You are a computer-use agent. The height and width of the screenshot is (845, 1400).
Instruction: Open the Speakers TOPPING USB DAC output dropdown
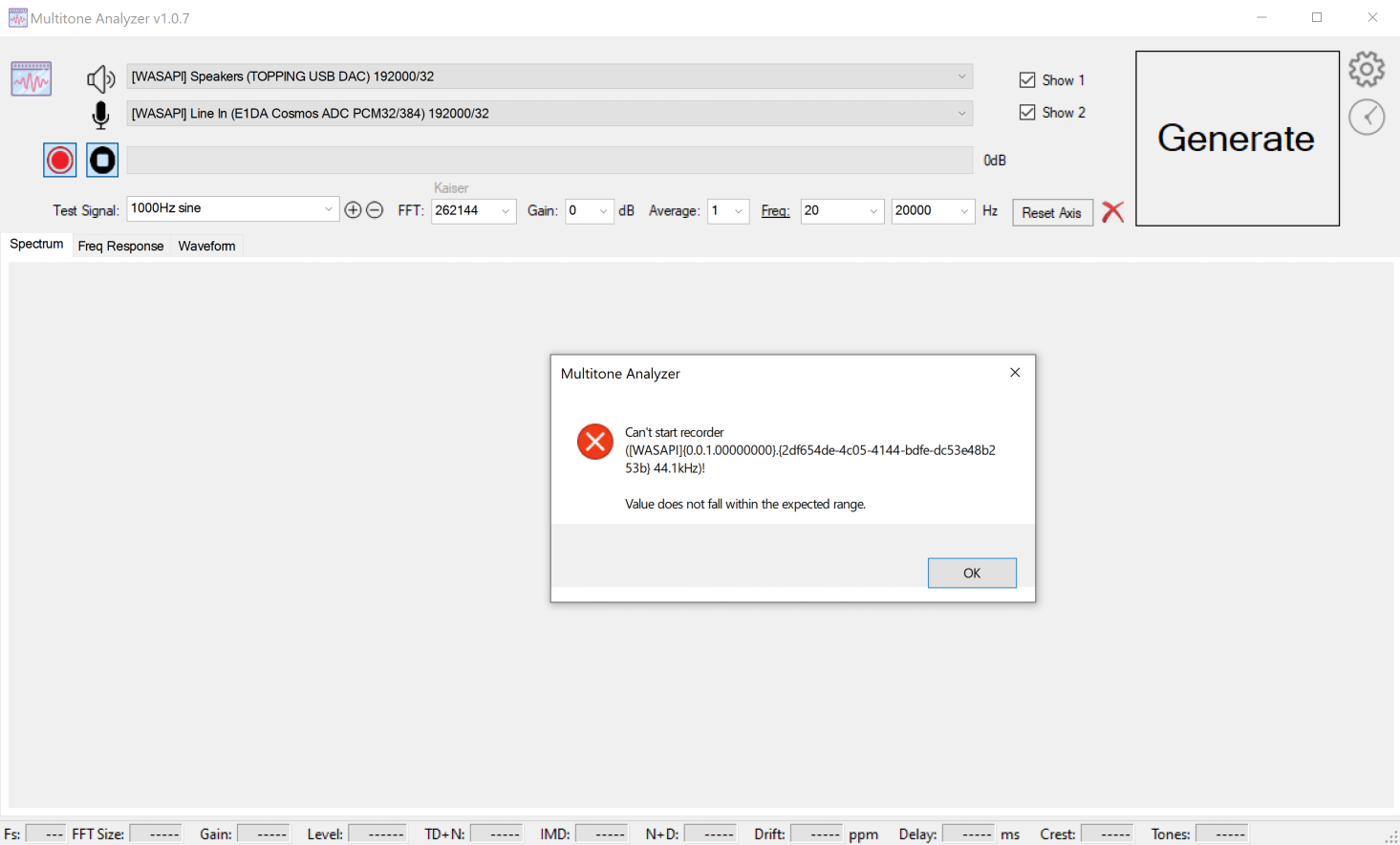point(549,76)
